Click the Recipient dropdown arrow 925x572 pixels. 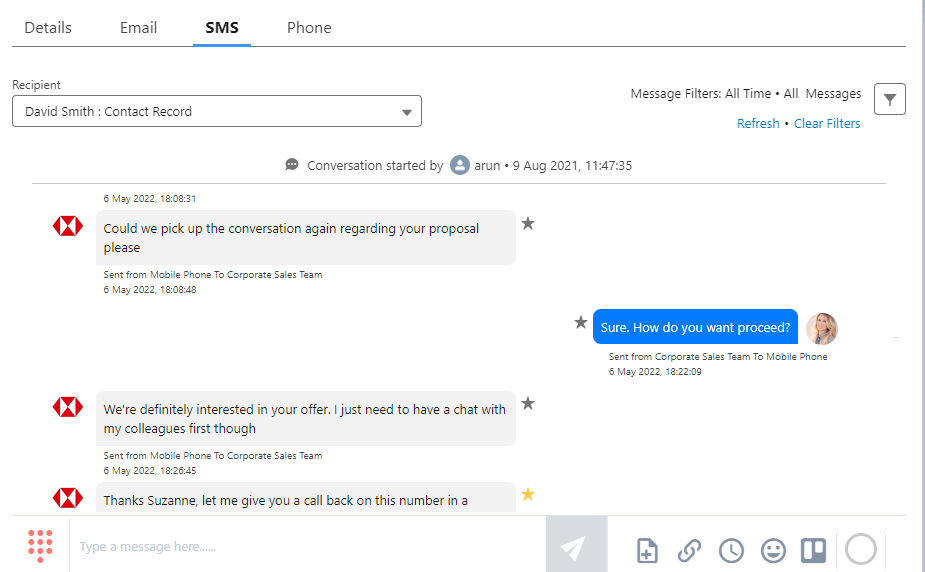coord(406,112)
